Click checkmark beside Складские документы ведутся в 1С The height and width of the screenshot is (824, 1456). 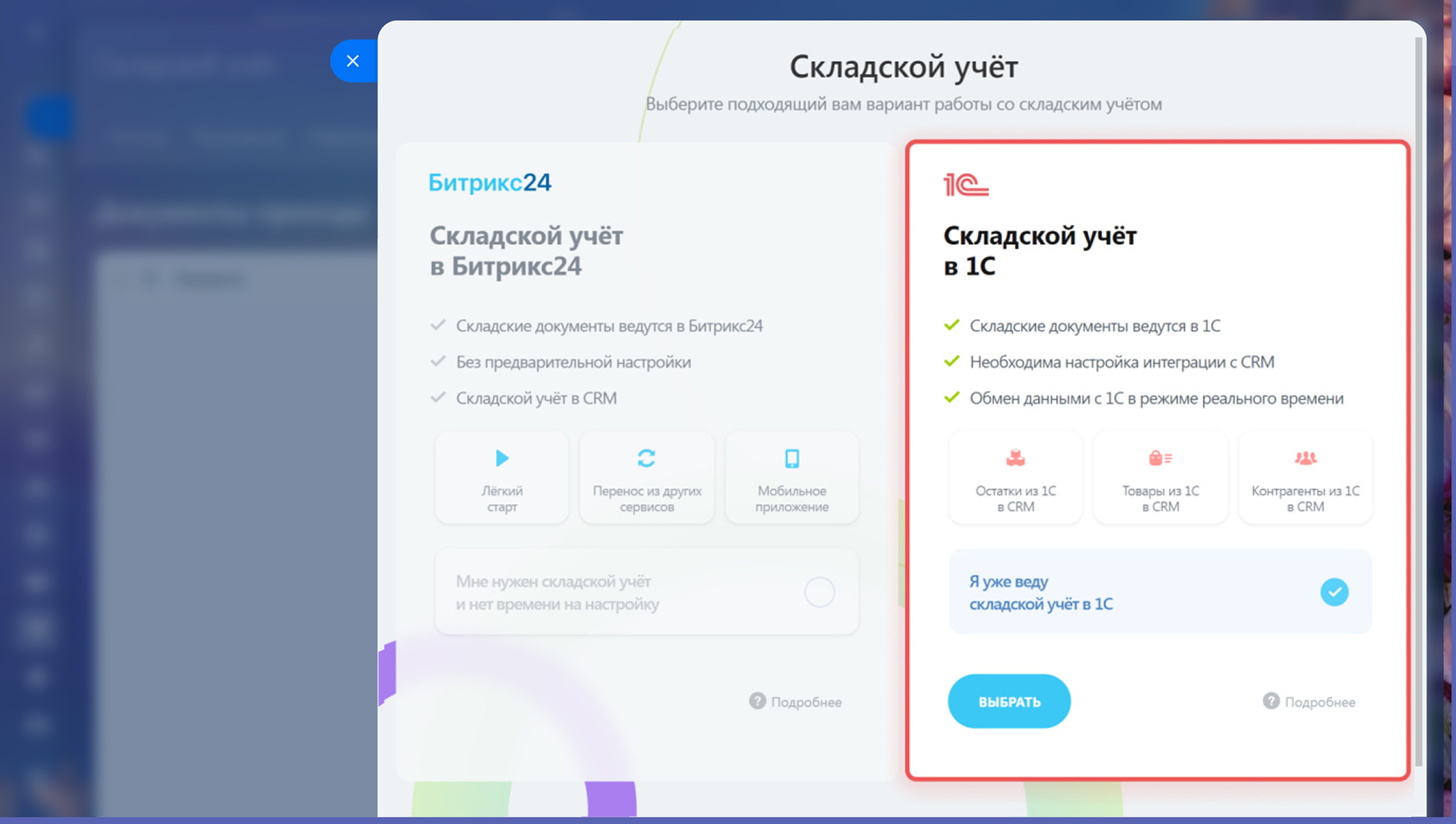click(952, 325)
